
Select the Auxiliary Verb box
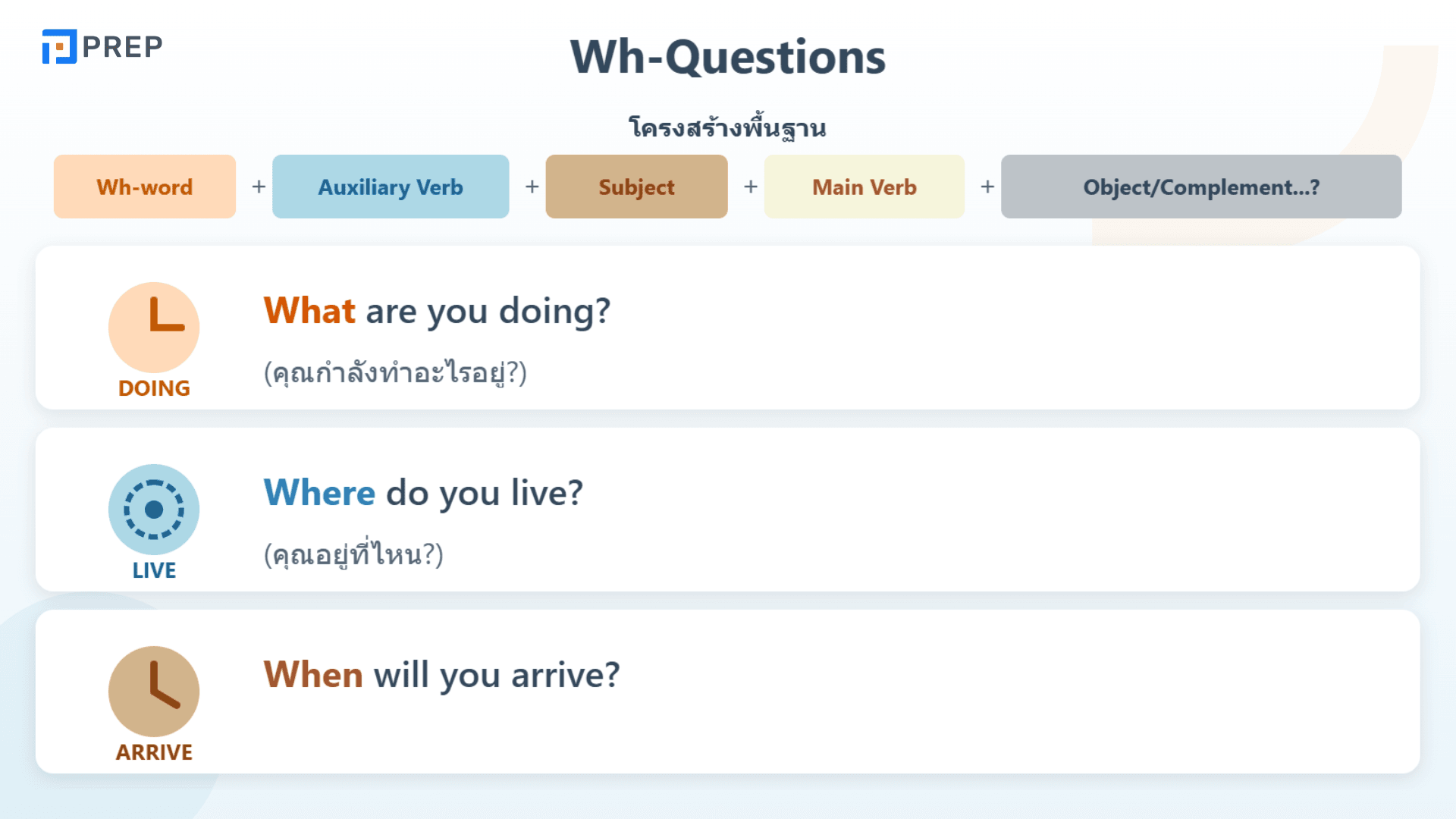click(391, 187)
